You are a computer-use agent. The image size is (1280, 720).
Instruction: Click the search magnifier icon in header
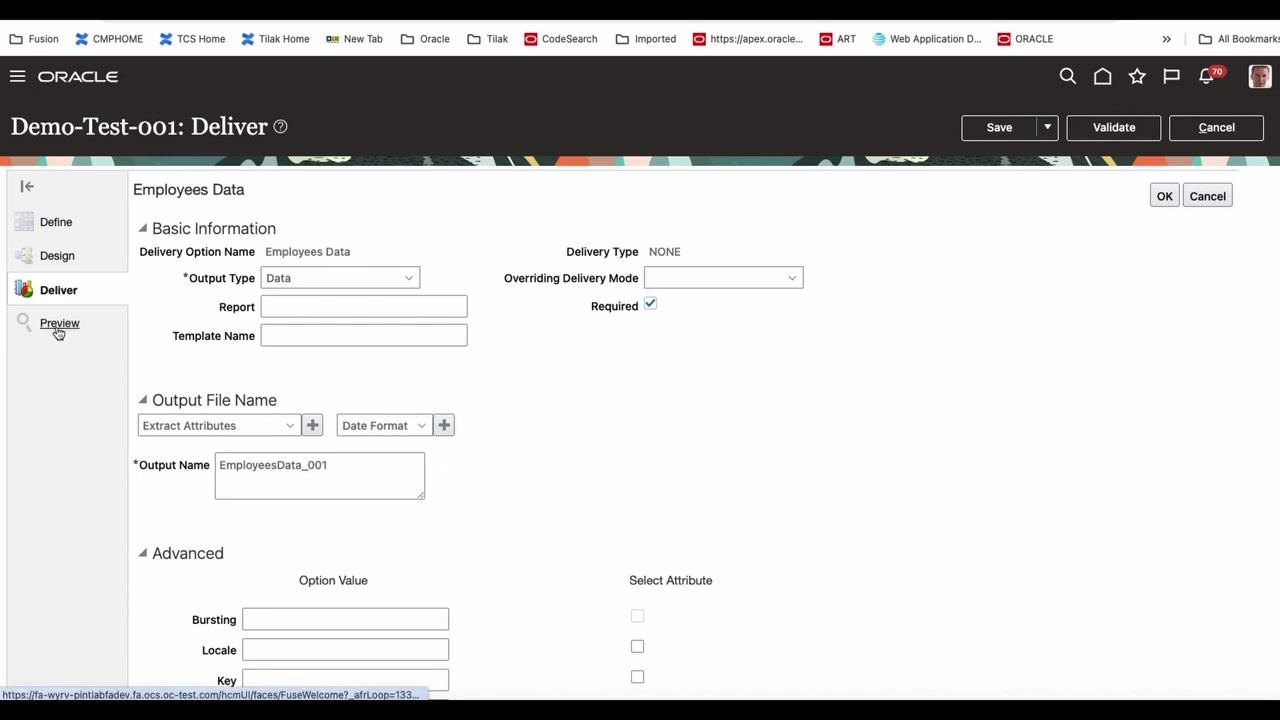[1068, 76]
